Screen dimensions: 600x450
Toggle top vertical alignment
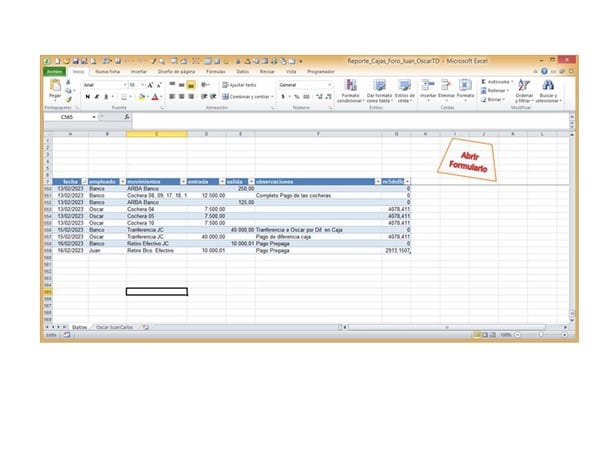(x=172, y=85)
